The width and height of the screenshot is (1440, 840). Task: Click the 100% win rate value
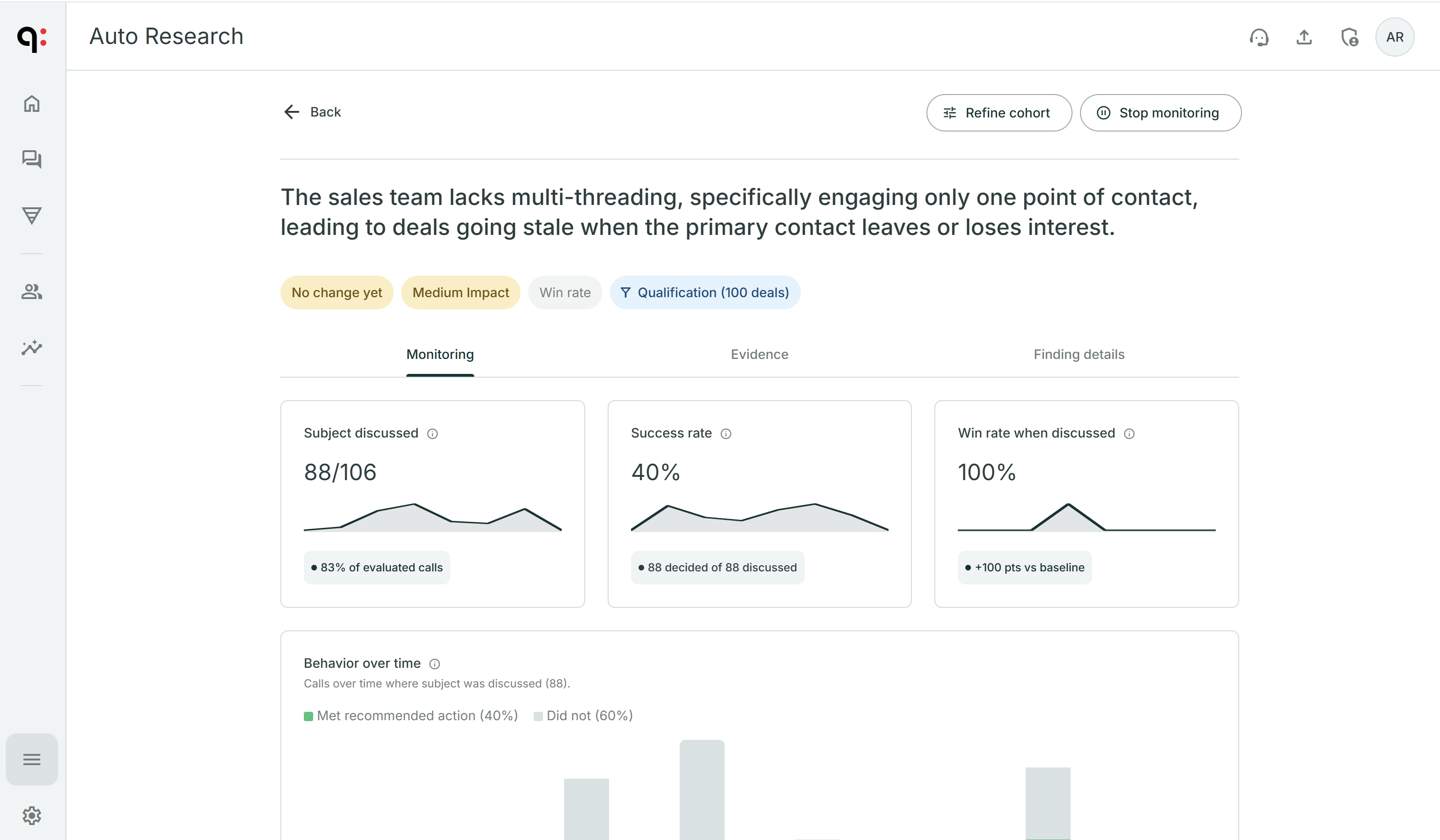(987, 472)
